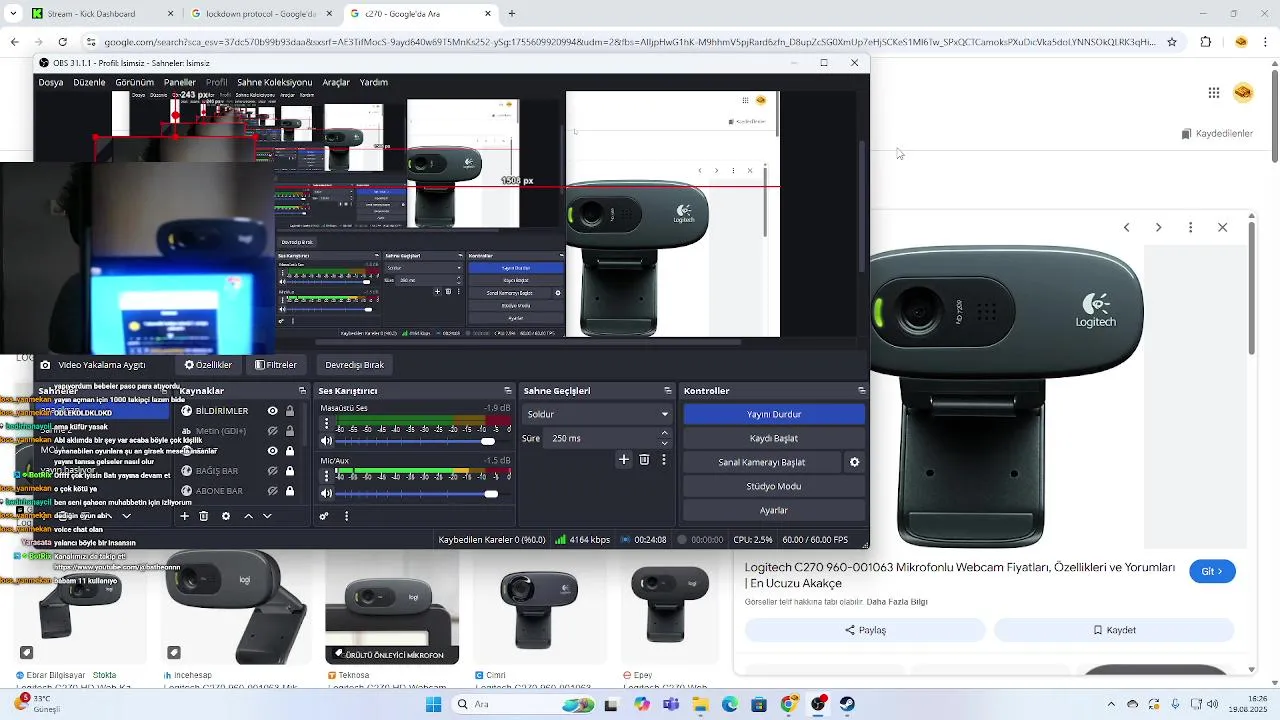Open File Explorer from the taskbar
The width and height of the screenshot is (1280, 720).
[700, 704]
